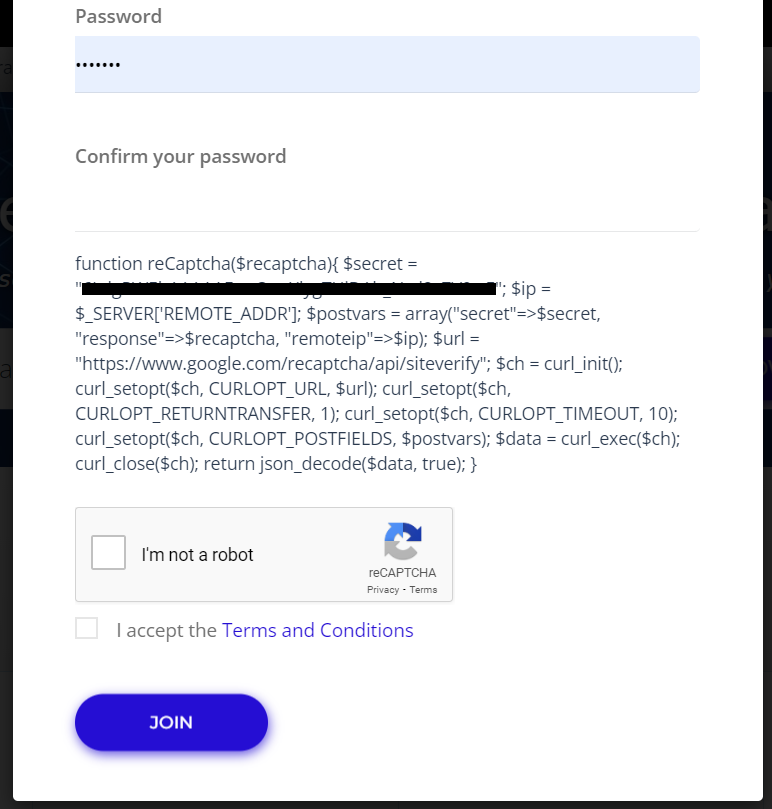Click the blacked-out secret key bar
Image resolution: width=772 pixels, height=809 pixels.
[289, 288]
